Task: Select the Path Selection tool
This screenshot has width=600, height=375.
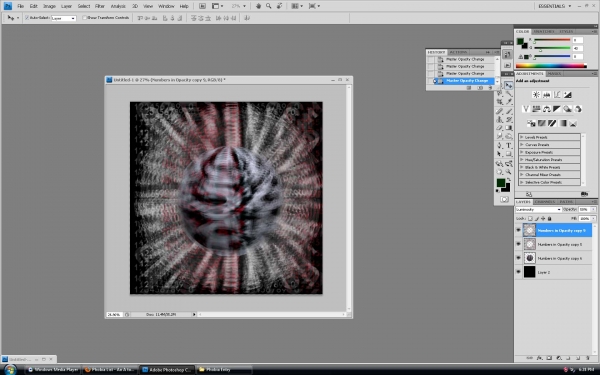Action: pyautogui.click(x=499, y=154)
